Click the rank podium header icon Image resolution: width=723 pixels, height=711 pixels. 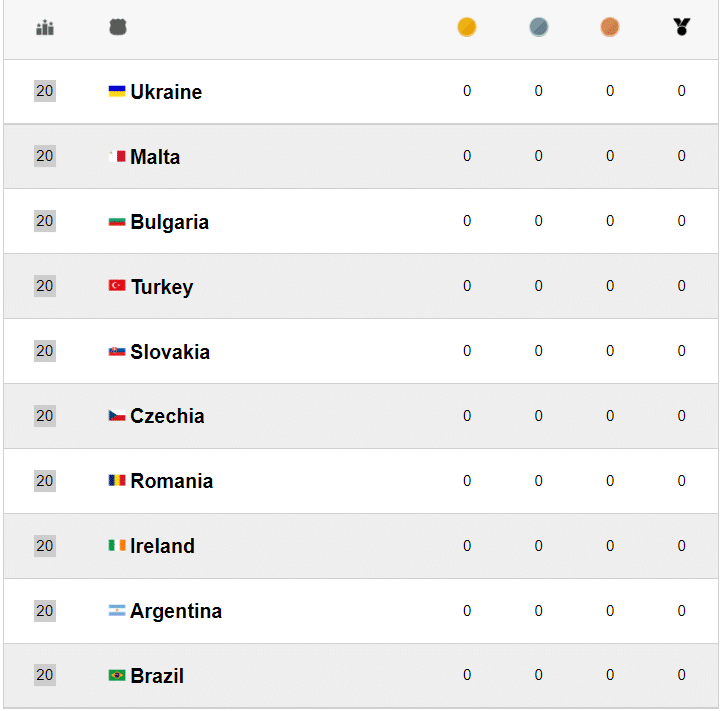(45, 28)
